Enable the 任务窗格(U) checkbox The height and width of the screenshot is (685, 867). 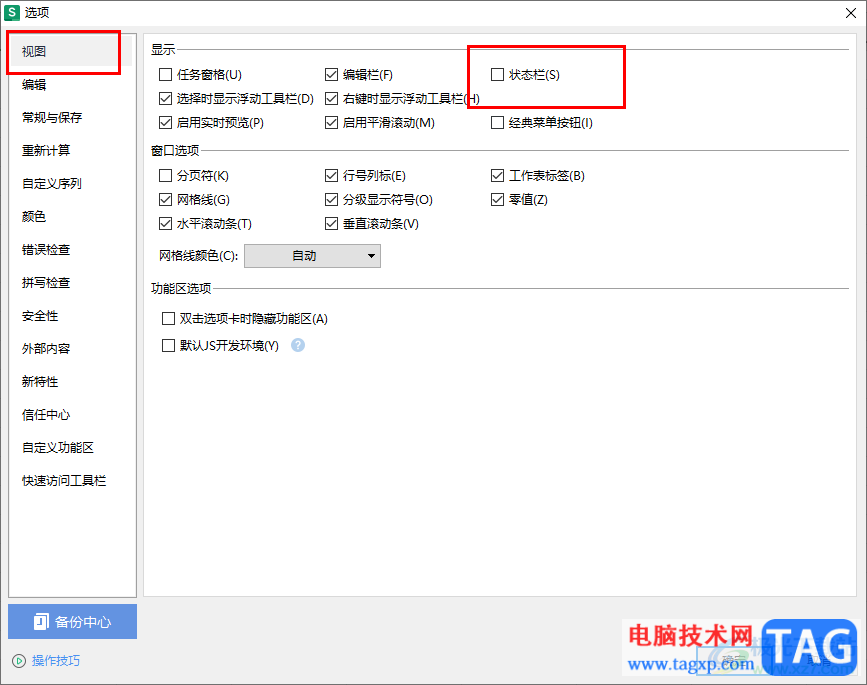(x=165, y=75)
